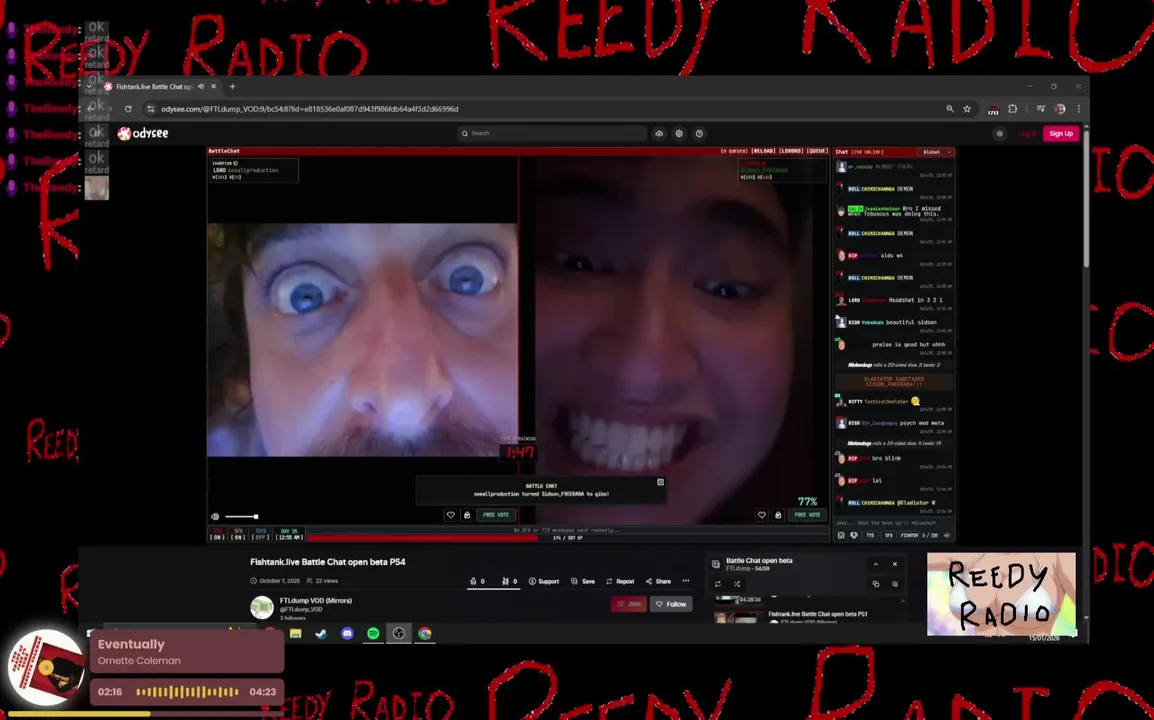Image resolution: width=1154 pixels, height=720 pixels.
Task: Toggle the SFX button in chat input bar
Action: 888,535
